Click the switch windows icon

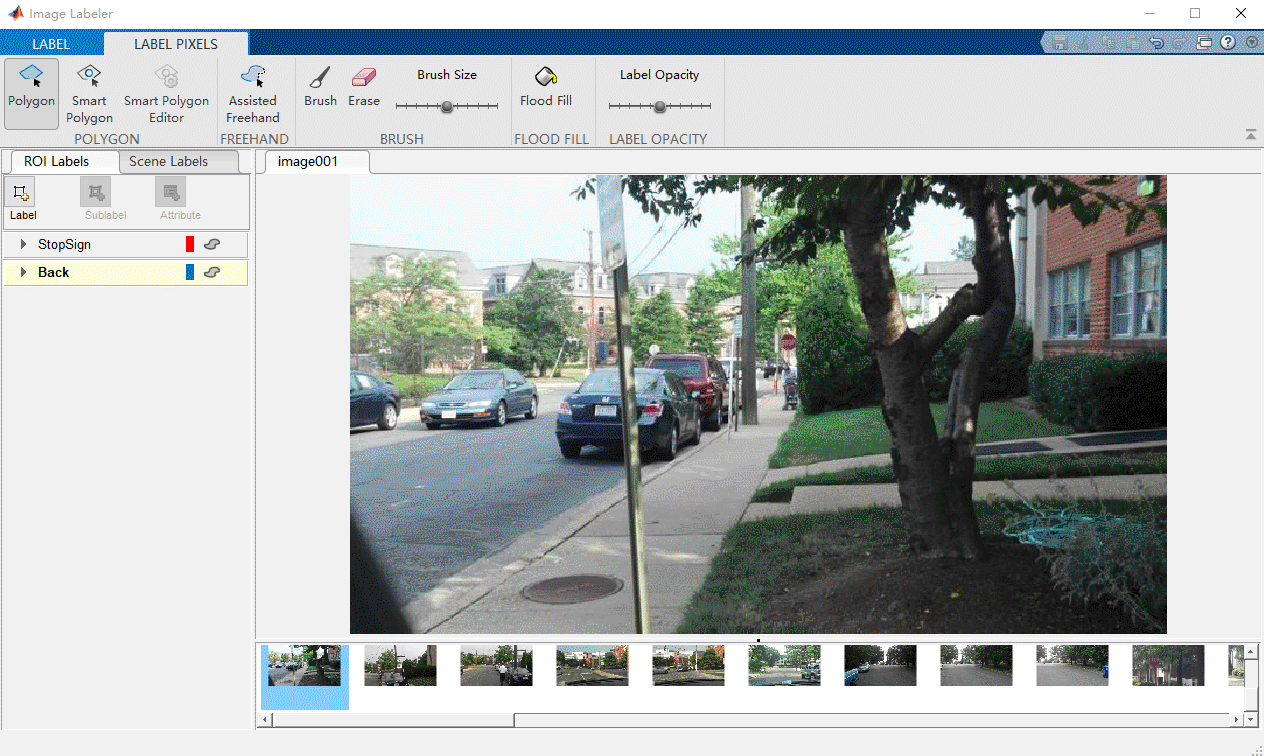coord(1204,43)
